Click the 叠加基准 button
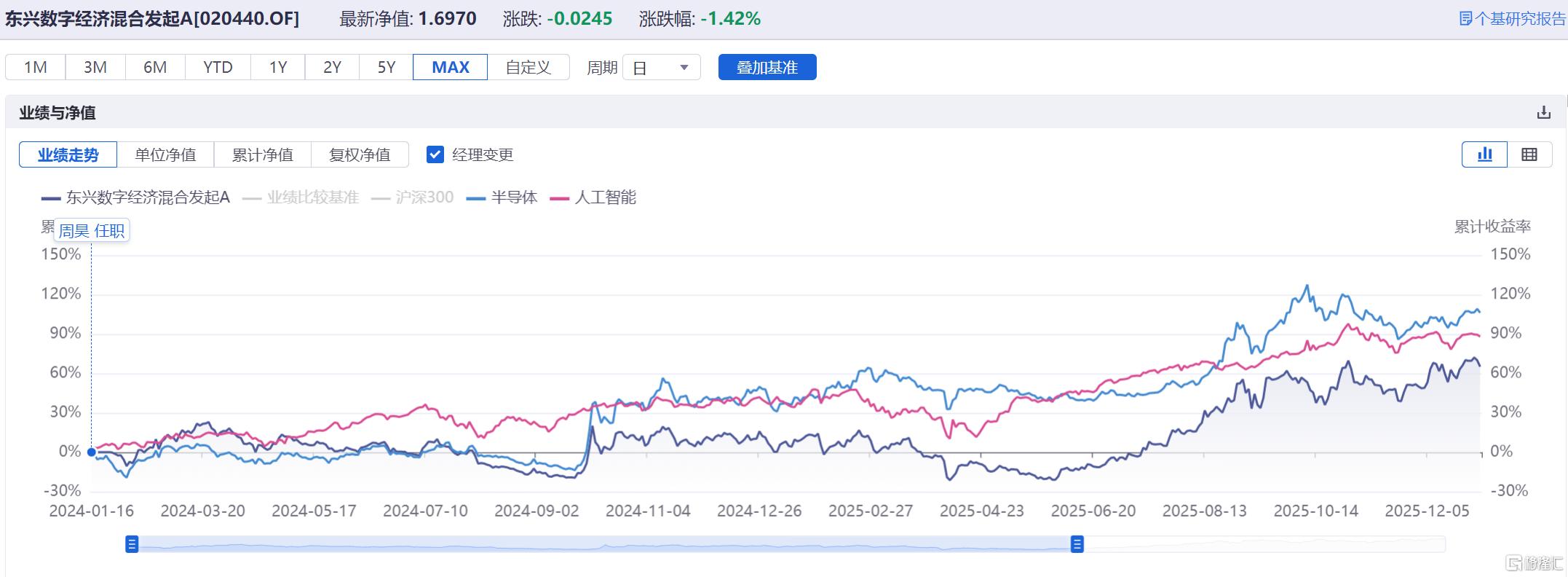1568x577 pixels. [x=767, y=68]
